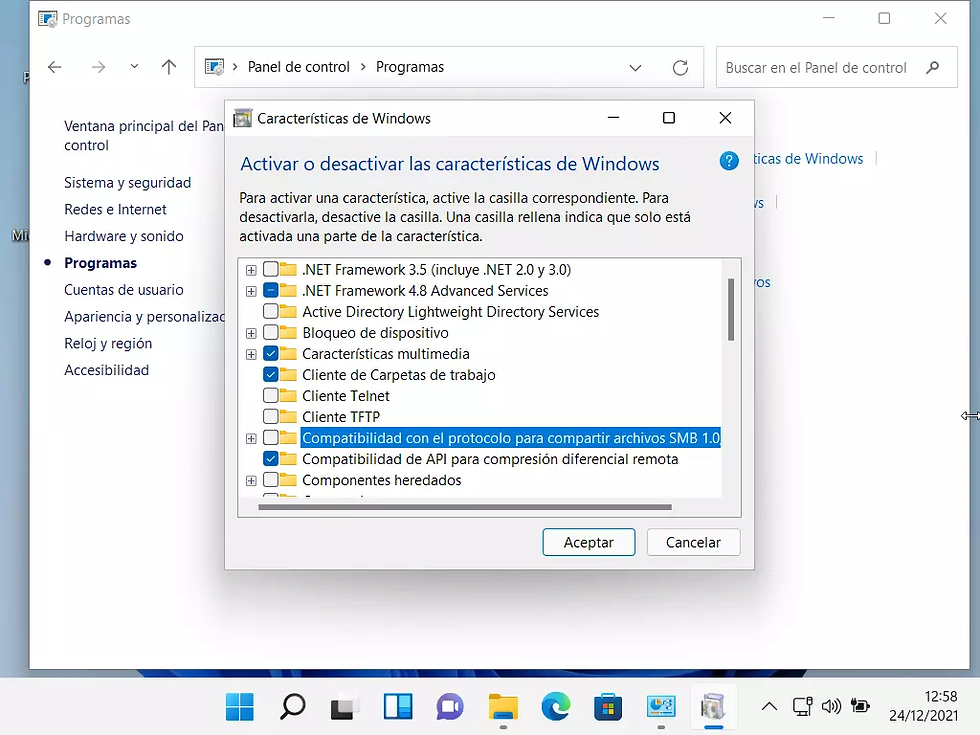Open Reloj y región category
This screenshot has width=980, height=735.
[108, 343]
